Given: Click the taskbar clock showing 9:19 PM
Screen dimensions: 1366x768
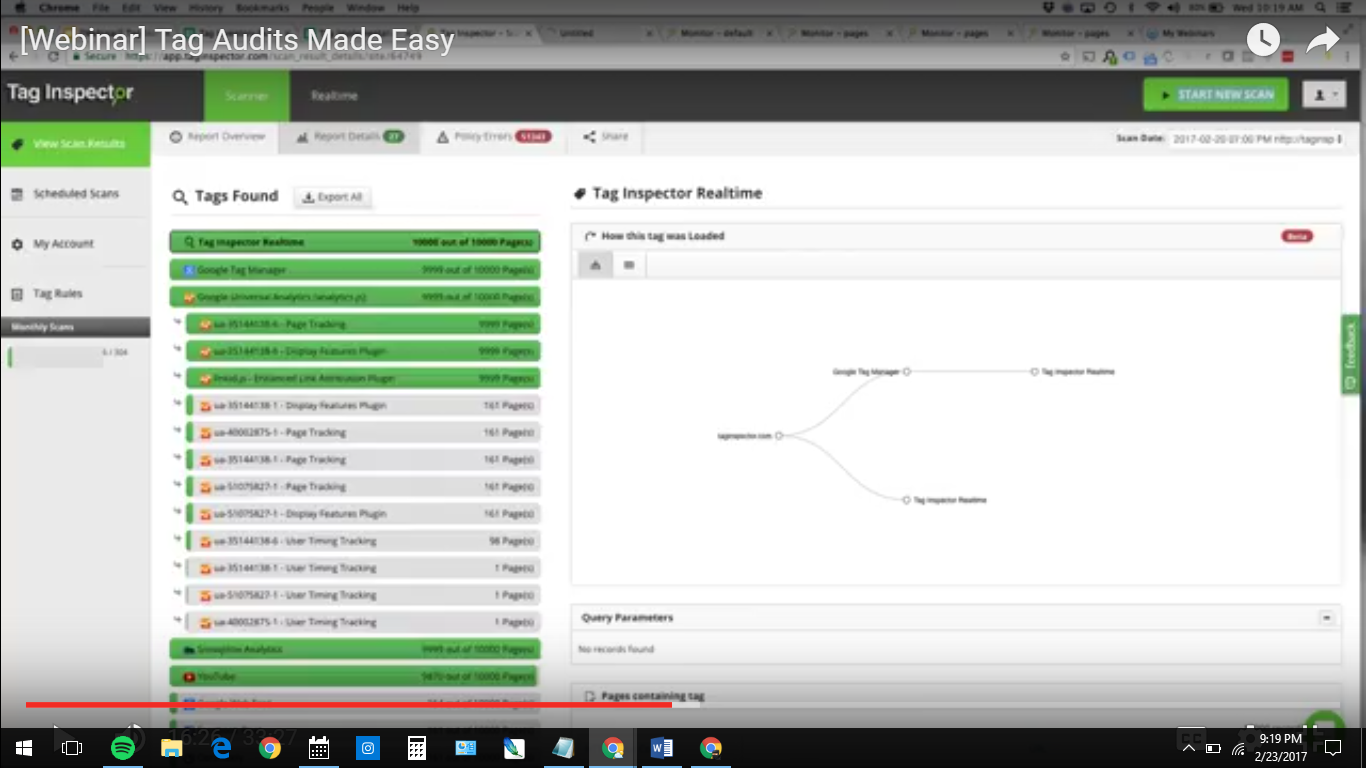Looking at the screenshot, I should [x=1281, y=748].
